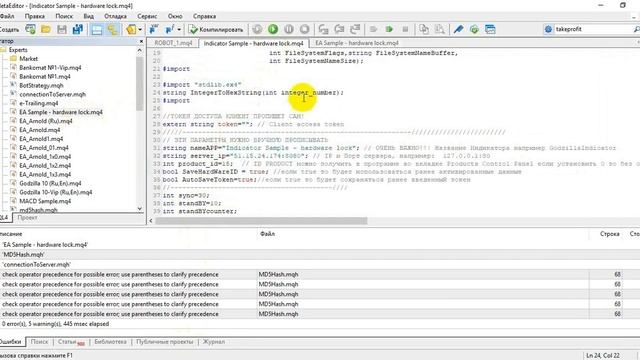Select the Experts folder in Navigator
This screenshot has height=360, width=640.
pos(18,50)
